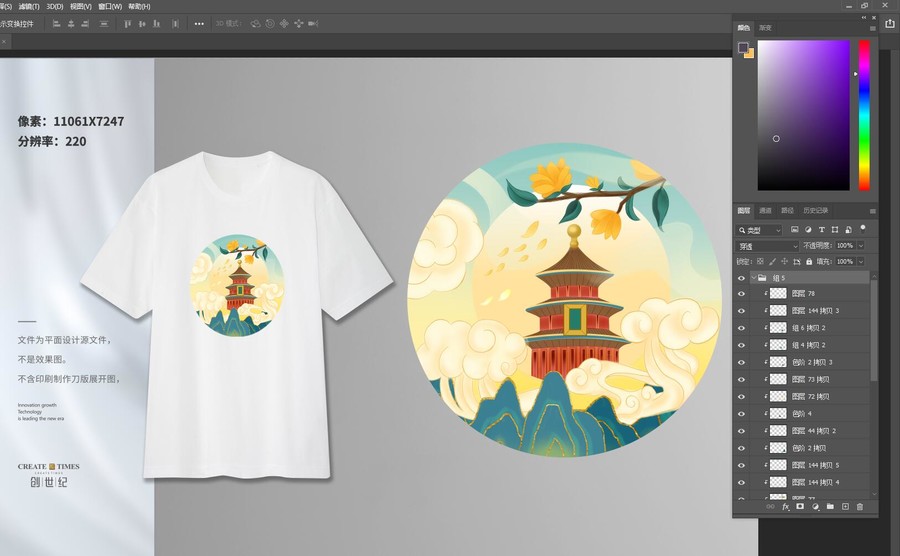900x556 pixels.
Task: Filter layers by shape layers icon
Action: pyautogui.click(x=835, y=230)
